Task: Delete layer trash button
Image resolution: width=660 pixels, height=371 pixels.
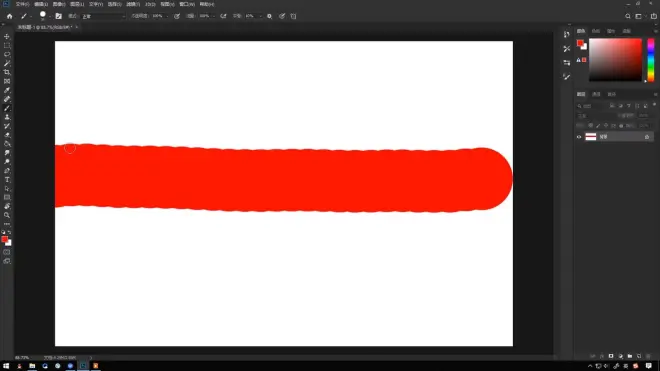Action: [x=648, y=356]
